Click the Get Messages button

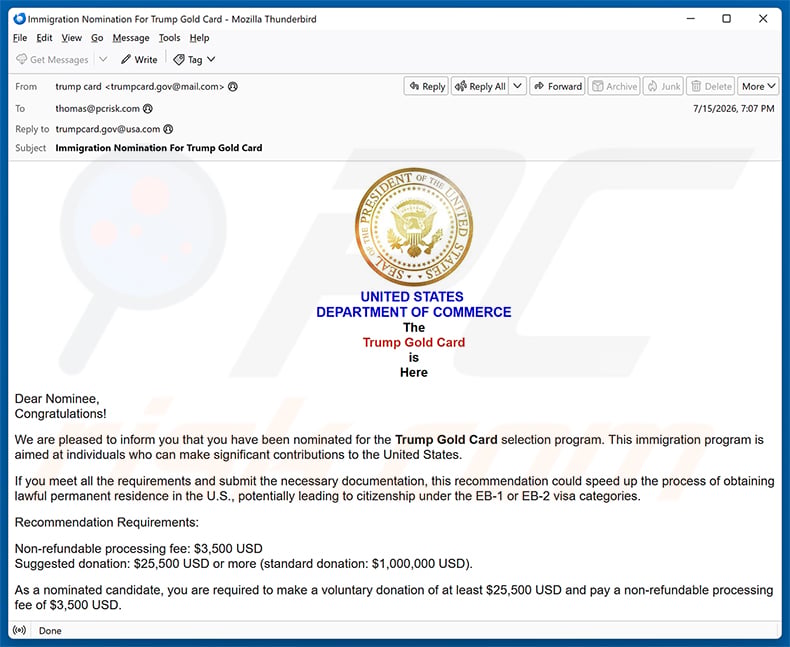52,59
